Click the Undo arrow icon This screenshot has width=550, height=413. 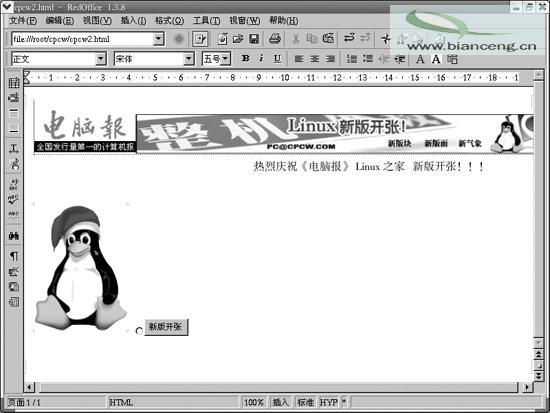[x=349, y=38]
